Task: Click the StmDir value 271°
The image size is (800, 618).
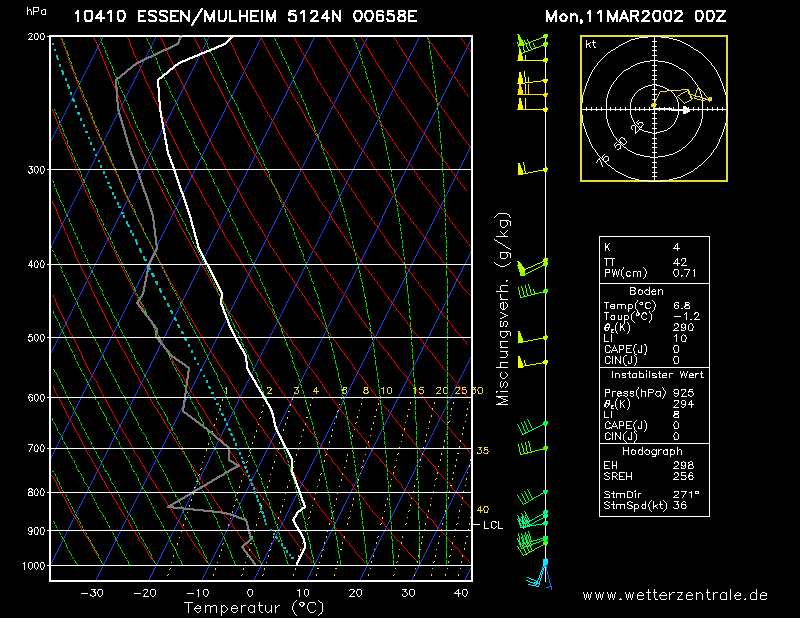Action: click(x=686, y=495)
